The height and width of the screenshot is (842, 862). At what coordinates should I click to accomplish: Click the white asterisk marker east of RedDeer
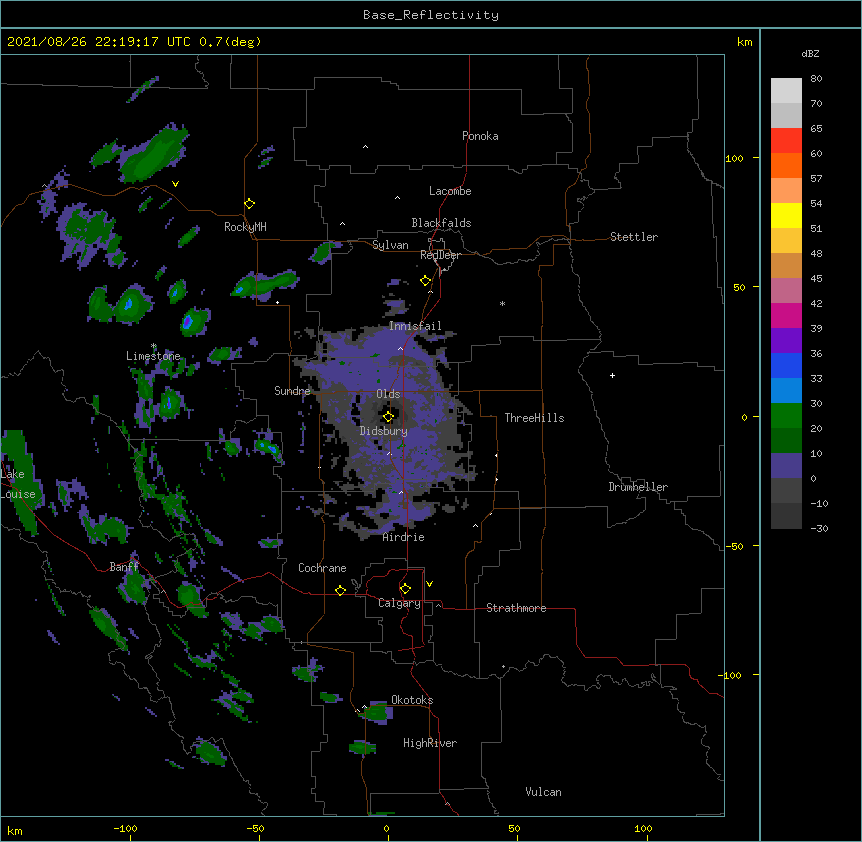[502, 303]
